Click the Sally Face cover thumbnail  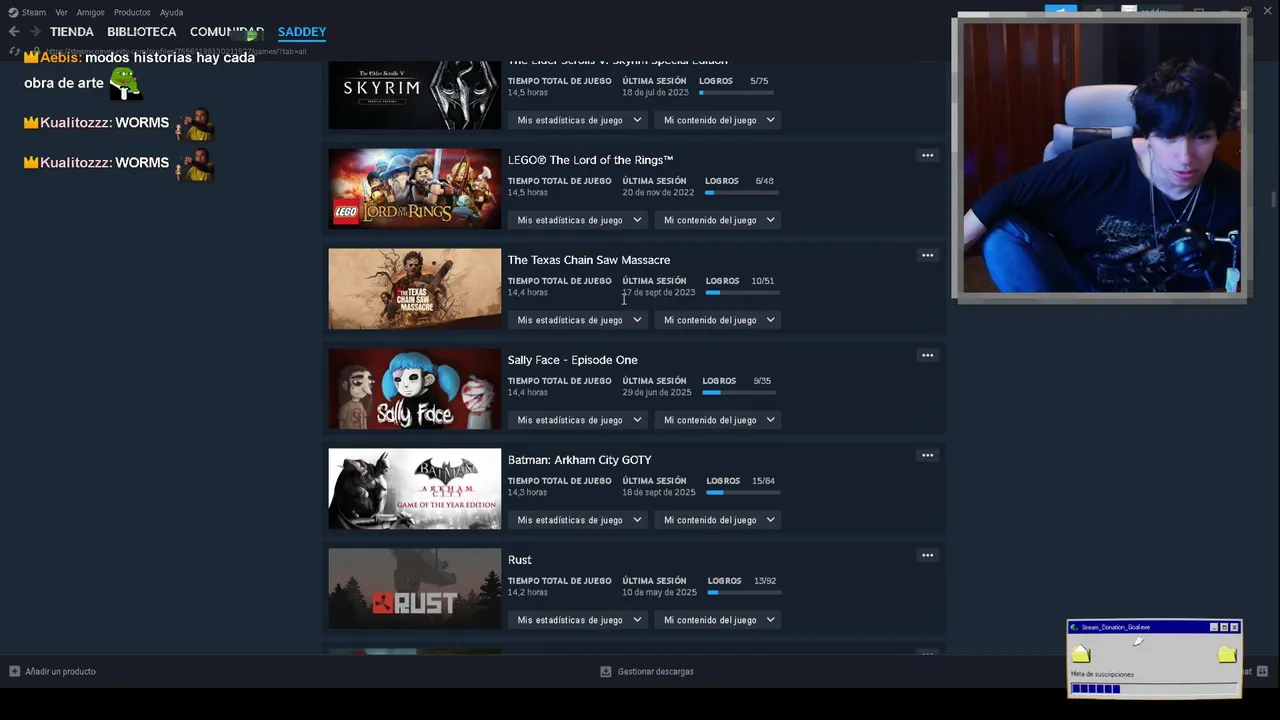tap(415, 389)
